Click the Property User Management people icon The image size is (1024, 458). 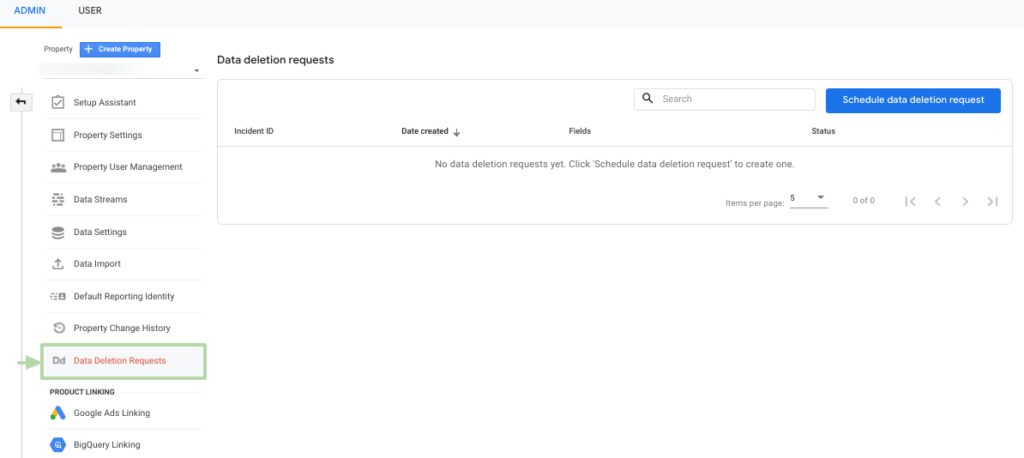coord(58,167)
